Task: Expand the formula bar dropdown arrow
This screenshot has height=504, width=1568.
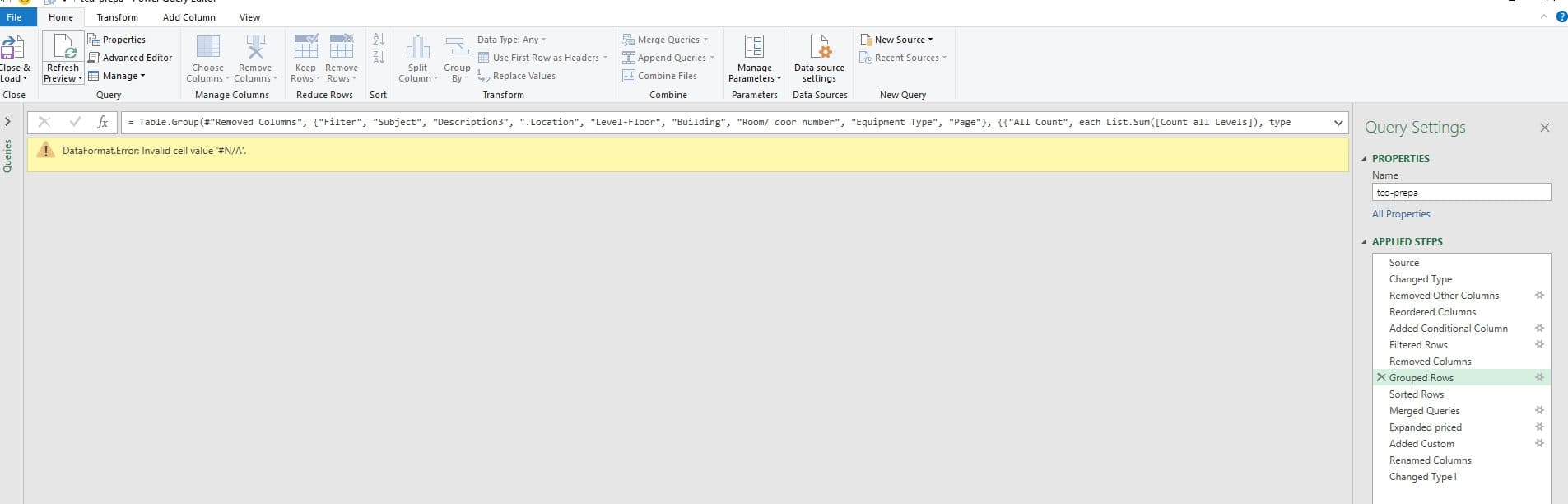Action: pyautogui.click(x=1338, y=123)
